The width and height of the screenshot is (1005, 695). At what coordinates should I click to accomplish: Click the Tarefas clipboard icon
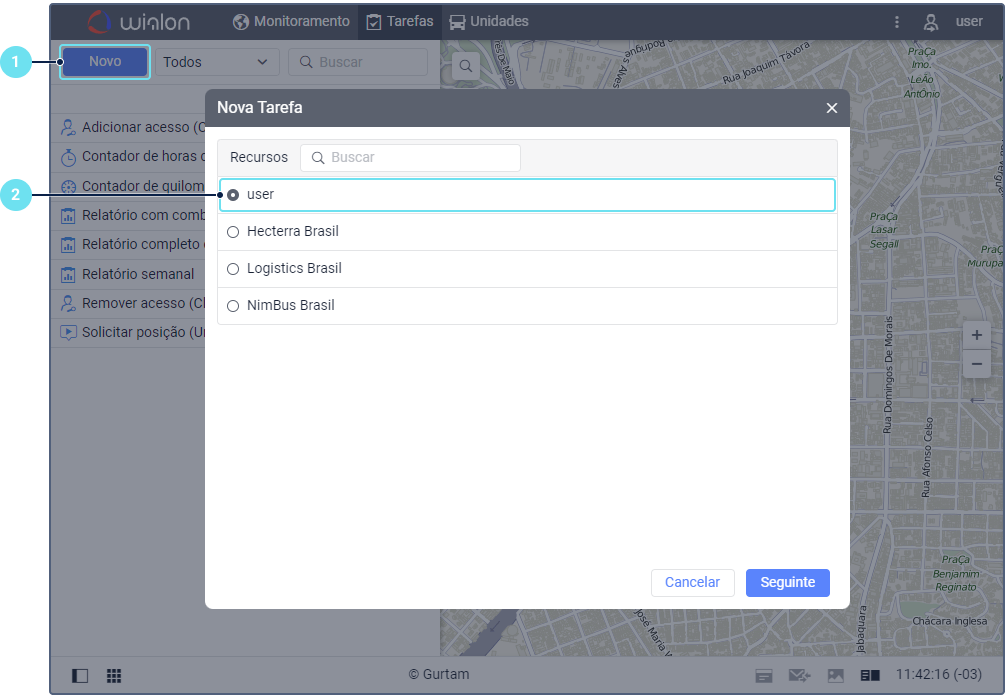374,22
